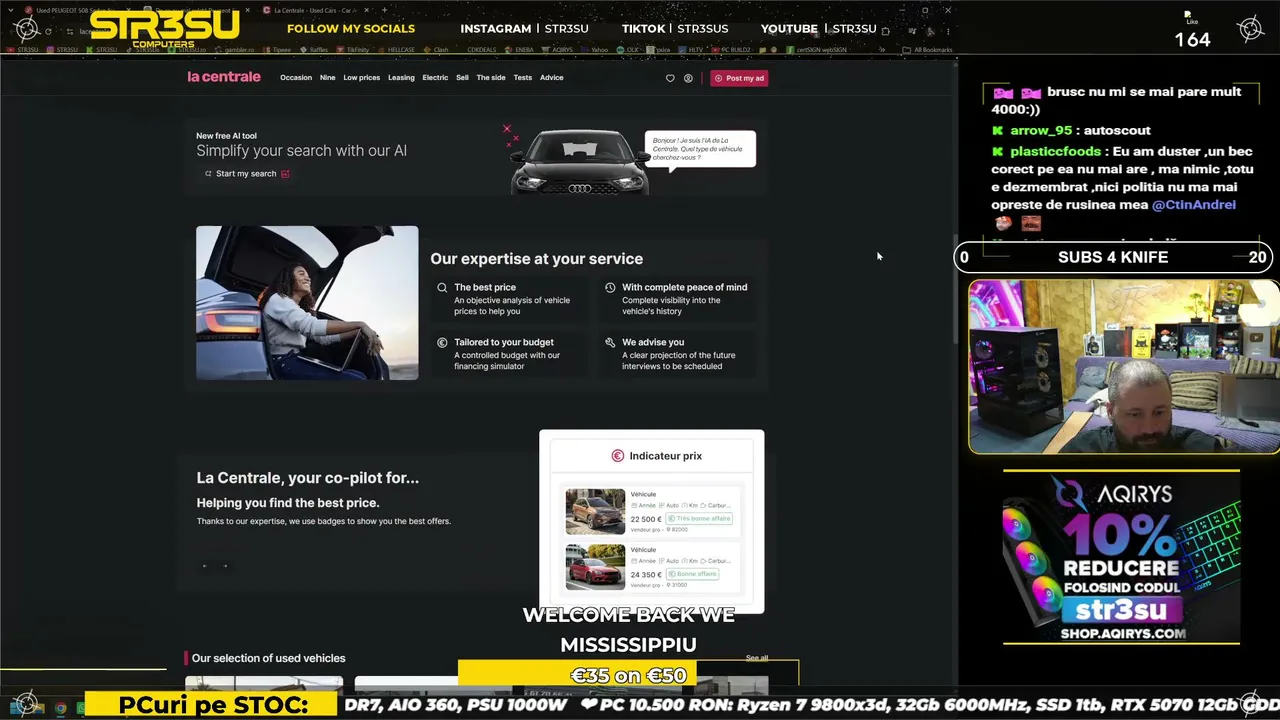1280x720 pixels.
Task: Open the Occasion menu
Action: [x=296, y=78]
